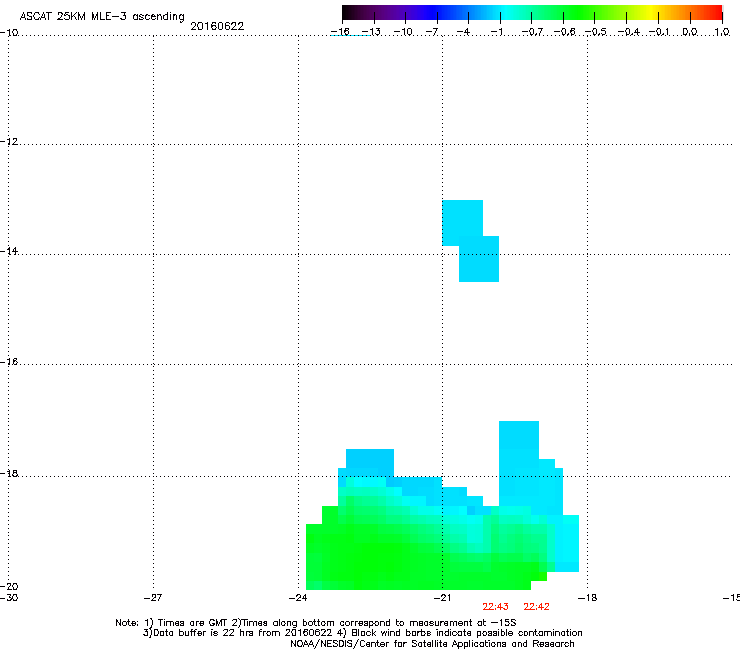The width and height of the screenshot is (740, 650).
Task: Click the note line starting 'Note: 1) Times are GMT'
Action: click(316, 623)
